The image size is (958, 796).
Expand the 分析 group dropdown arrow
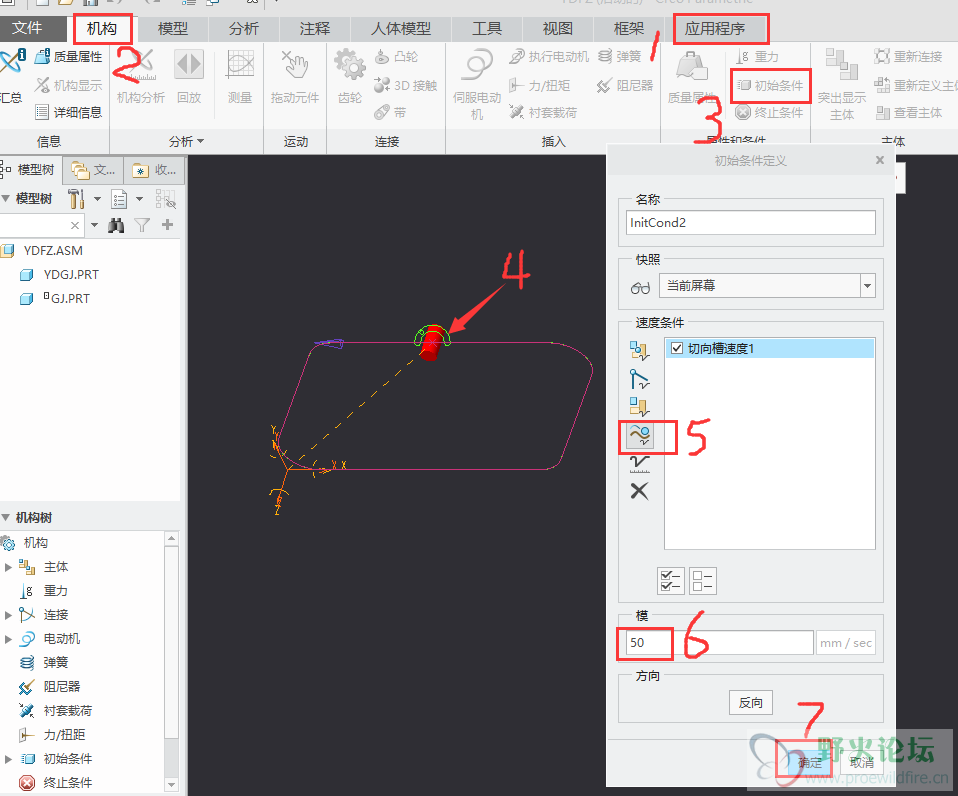(201, 142)
